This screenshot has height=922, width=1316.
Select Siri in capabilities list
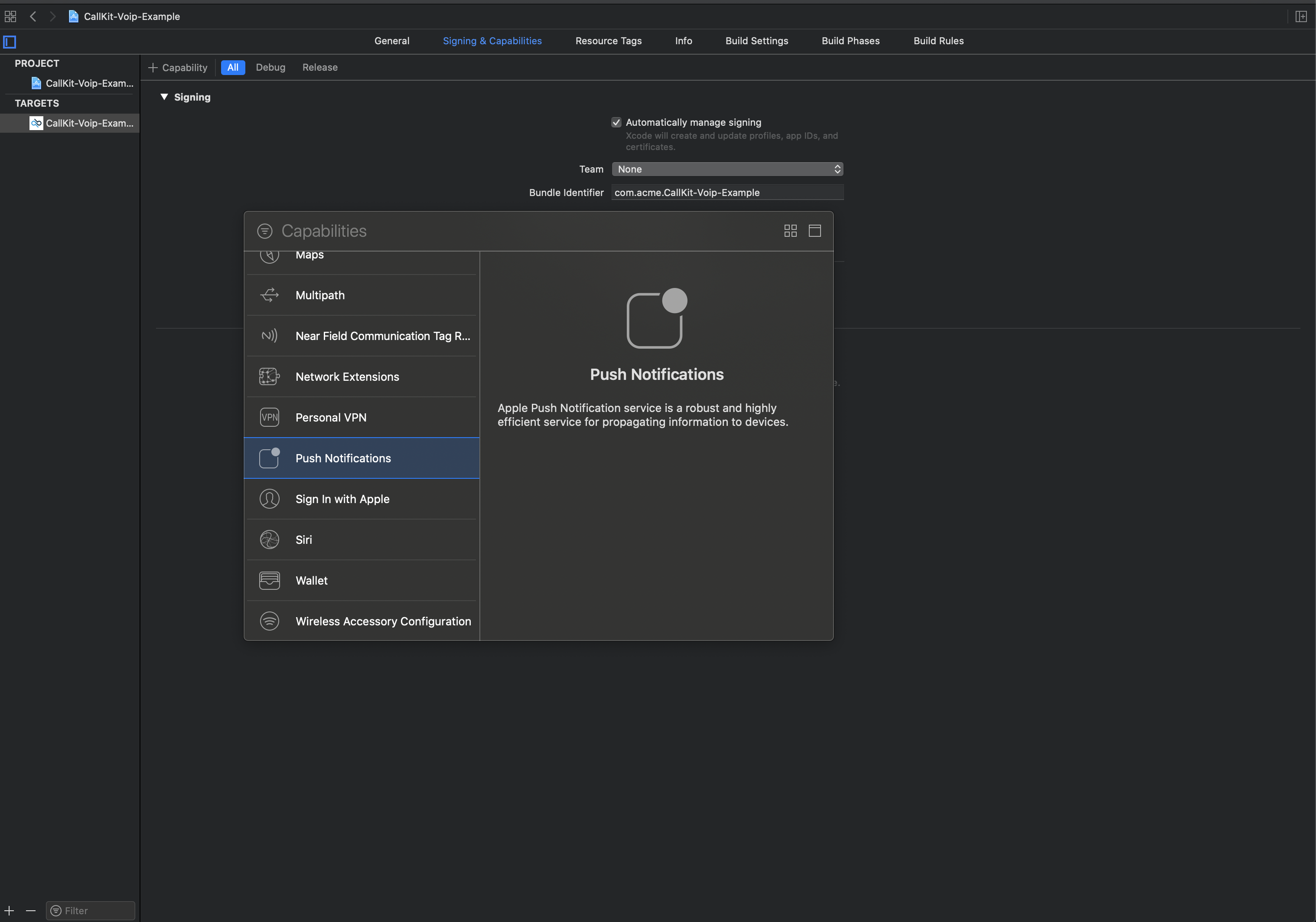[362, 539]
